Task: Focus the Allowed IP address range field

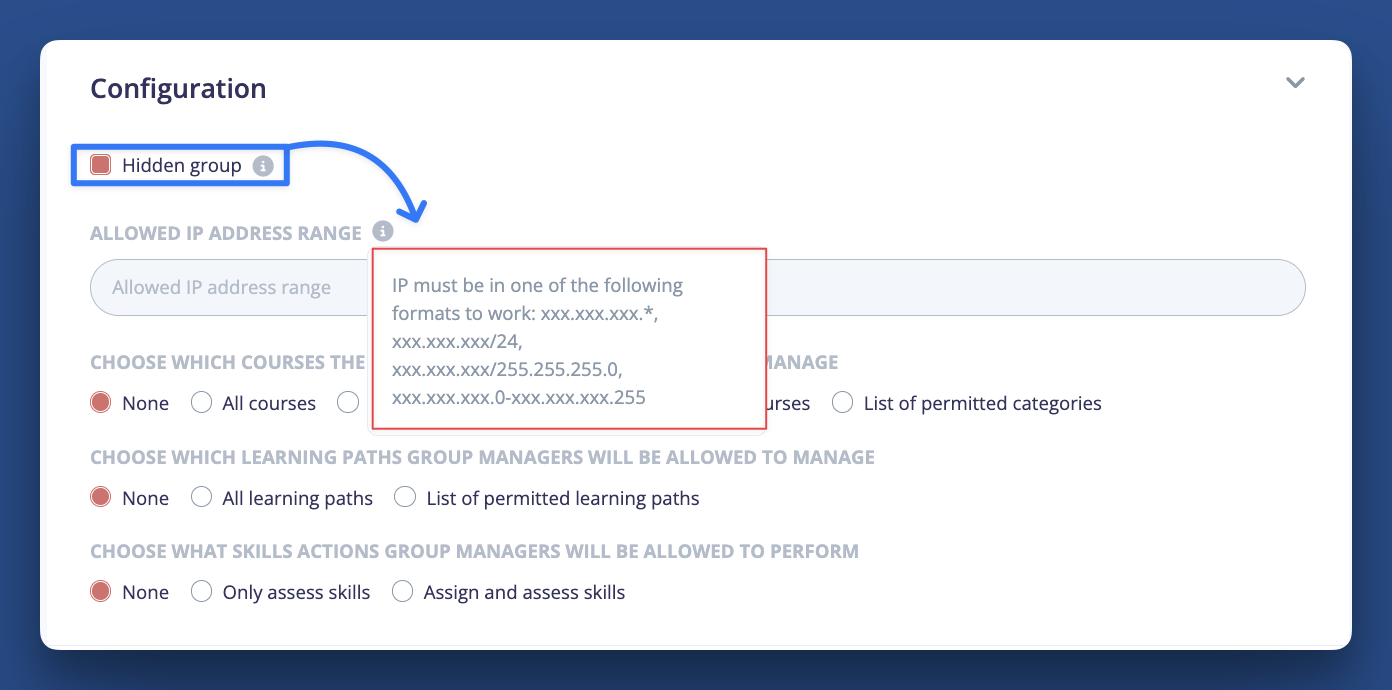Action: click(x=697, y=288)
